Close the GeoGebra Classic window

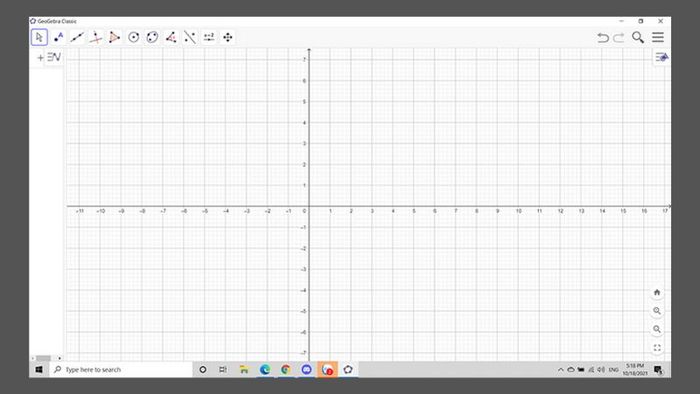pyautogui.click(x=660, y=21)
